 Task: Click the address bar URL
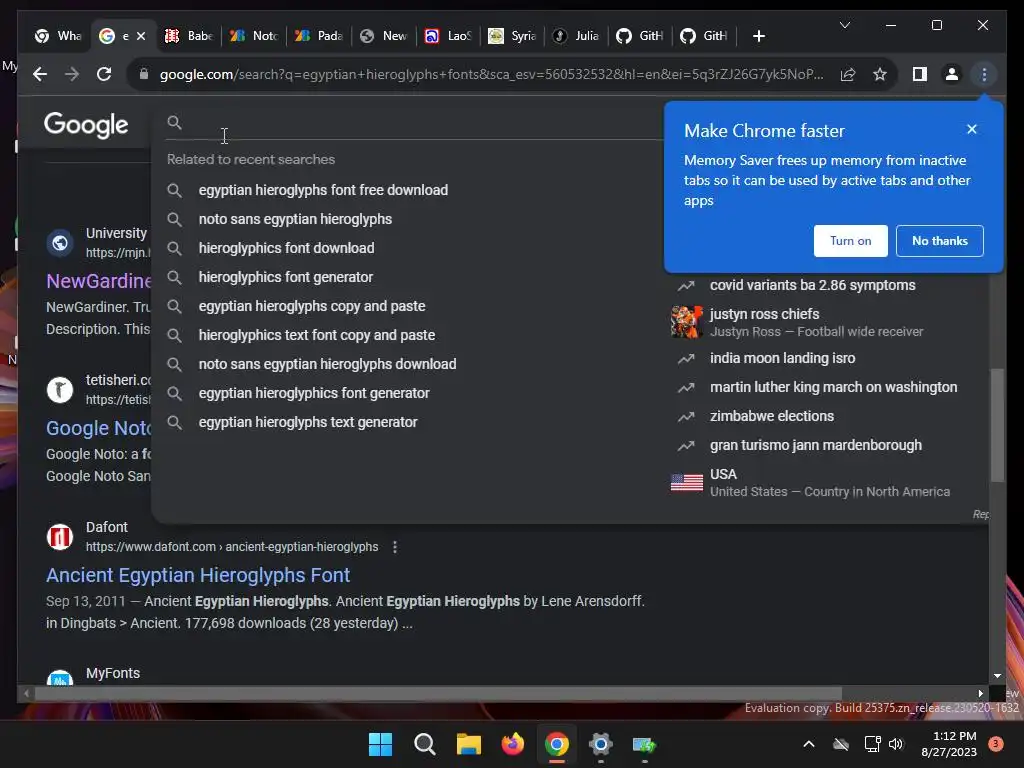(x=491, y=74)
